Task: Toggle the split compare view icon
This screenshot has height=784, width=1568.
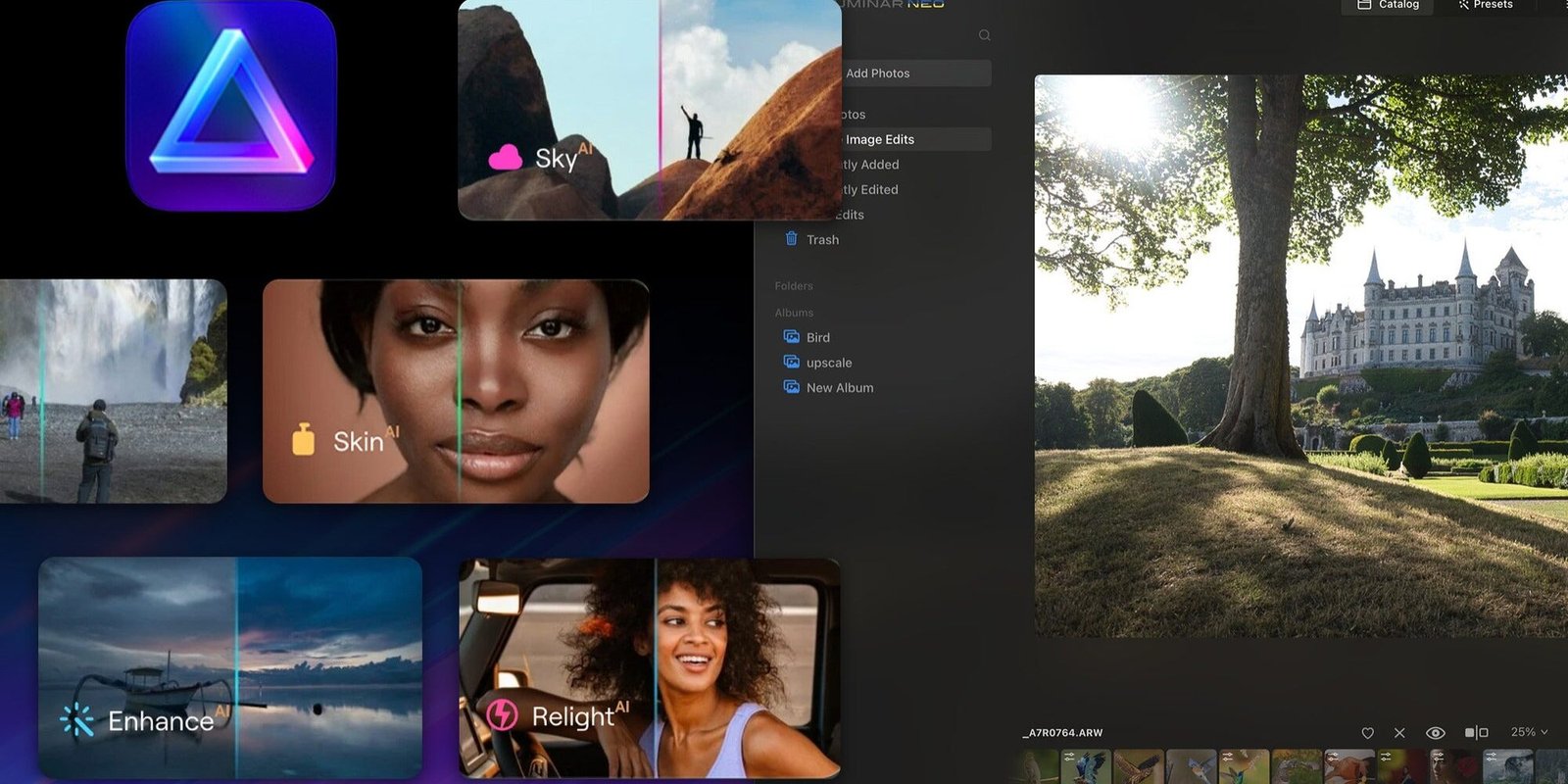Action: pyautogui.click(x=1476, y=733)
